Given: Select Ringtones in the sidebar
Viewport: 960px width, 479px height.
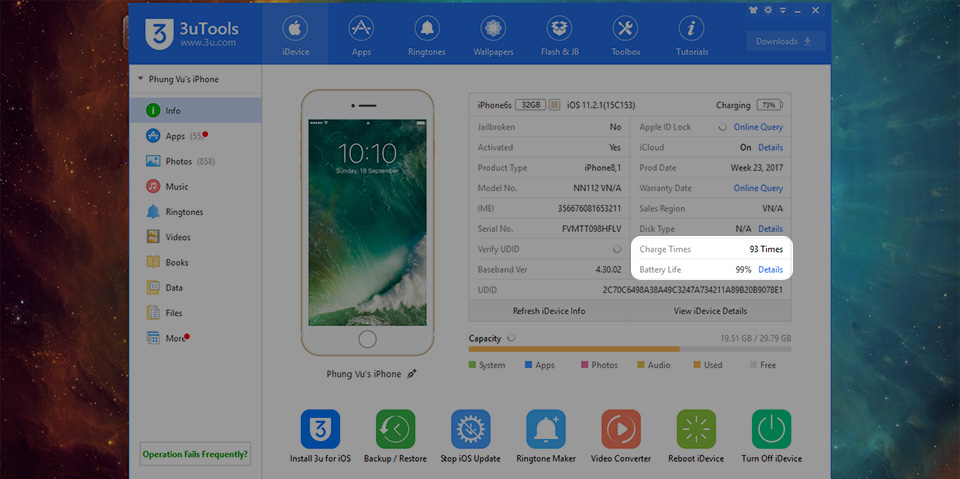Looking at the screenshot, I should (x=195, y=212).
